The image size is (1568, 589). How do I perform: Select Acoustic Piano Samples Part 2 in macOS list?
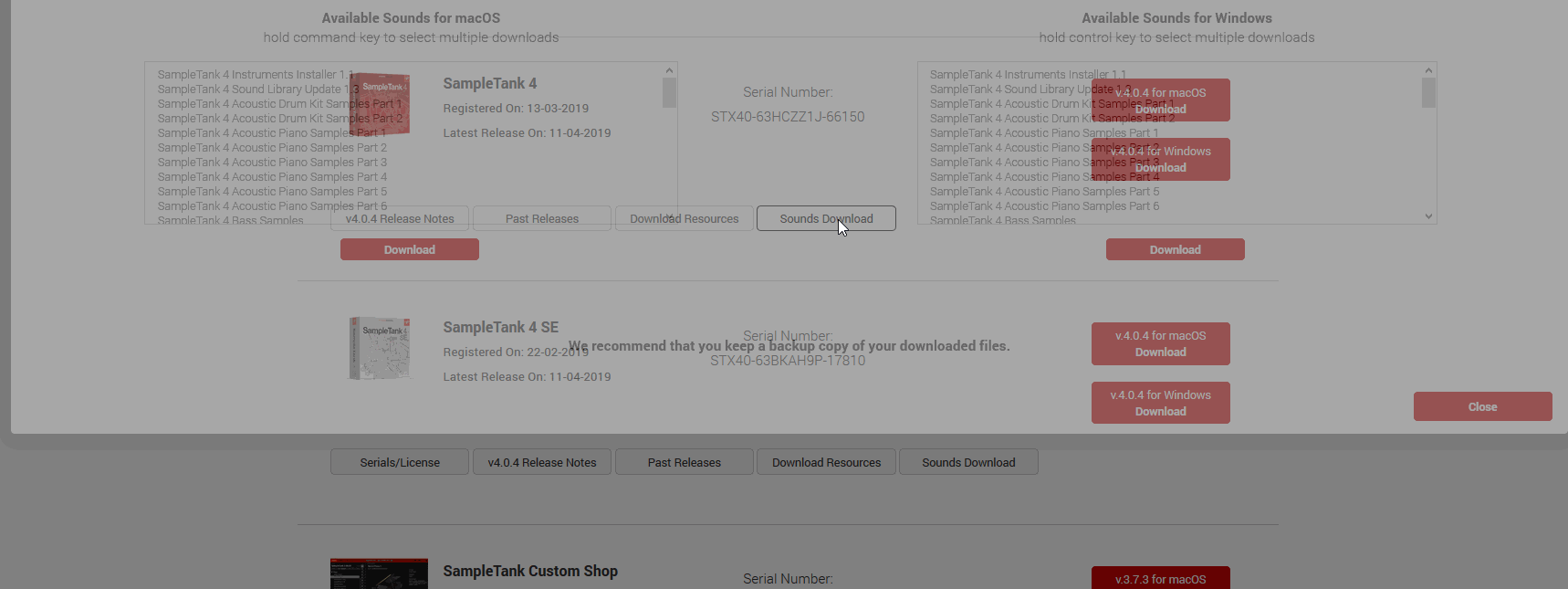tap(272, 148)
